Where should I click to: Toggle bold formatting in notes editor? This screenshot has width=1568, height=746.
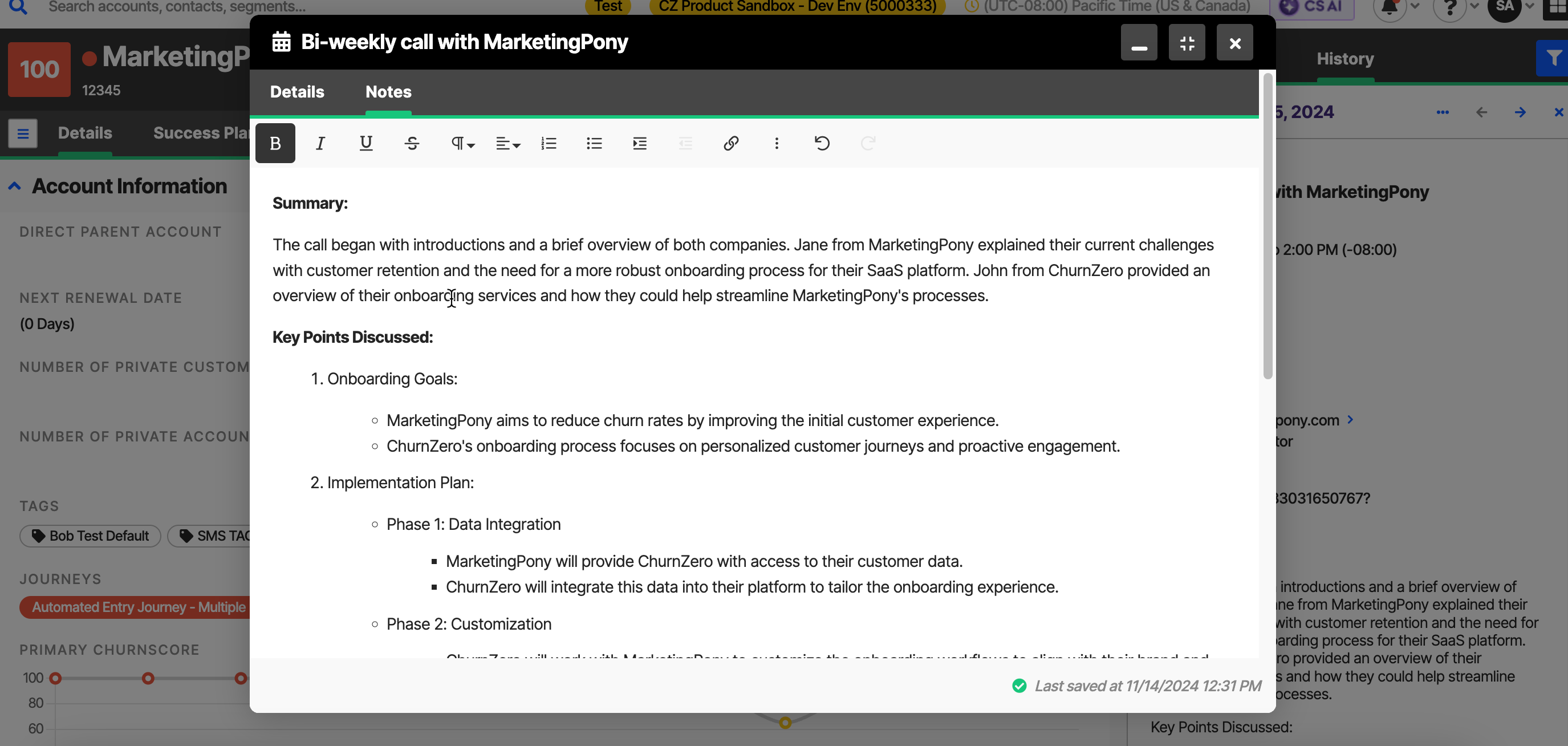click(275, 143)
